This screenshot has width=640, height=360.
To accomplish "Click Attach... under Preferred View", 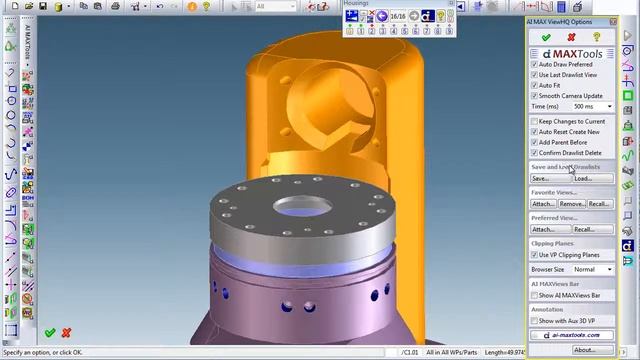I will [x=551, y=229].
